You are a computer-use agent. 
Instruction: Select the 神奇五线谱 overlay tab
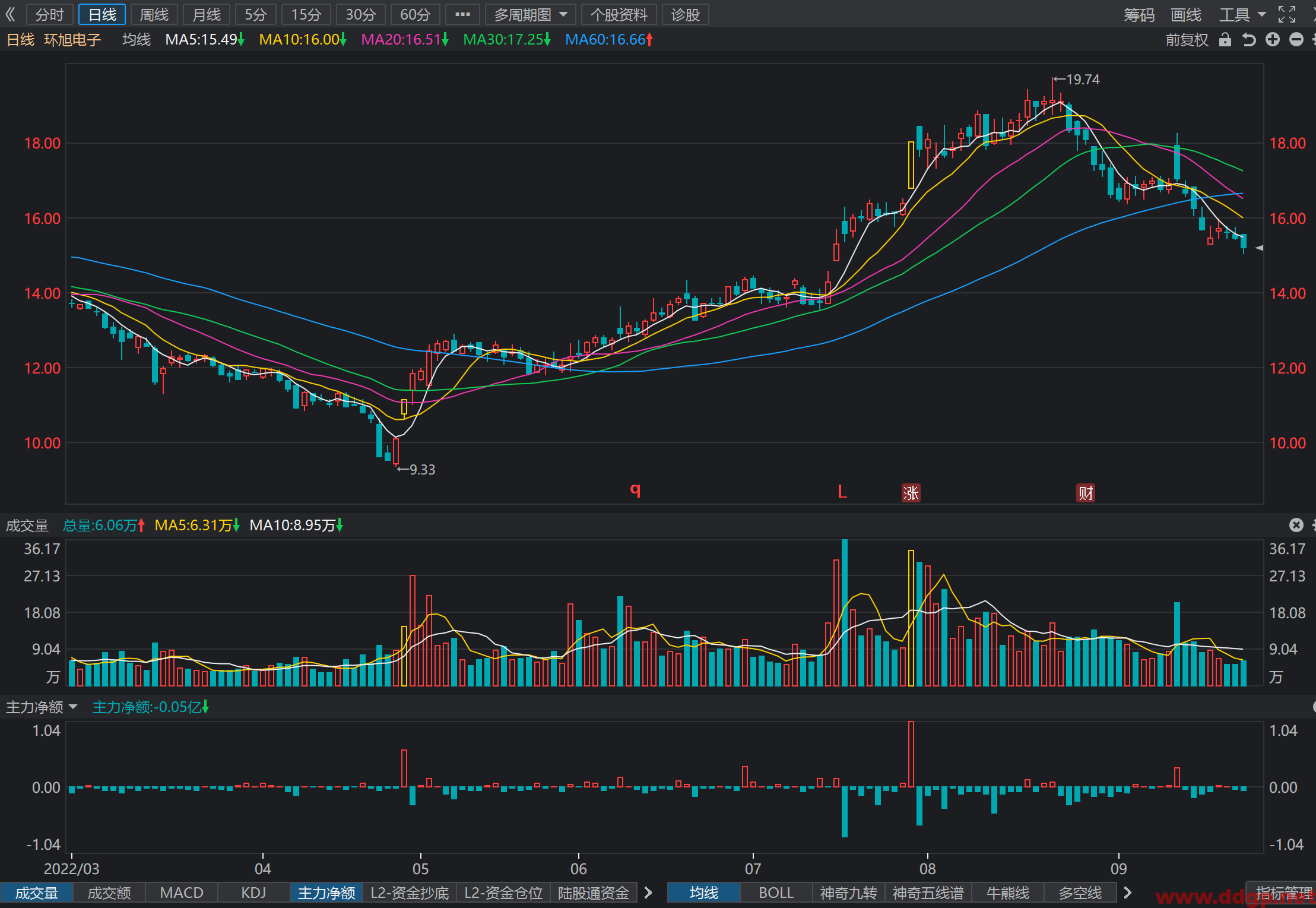928,893
